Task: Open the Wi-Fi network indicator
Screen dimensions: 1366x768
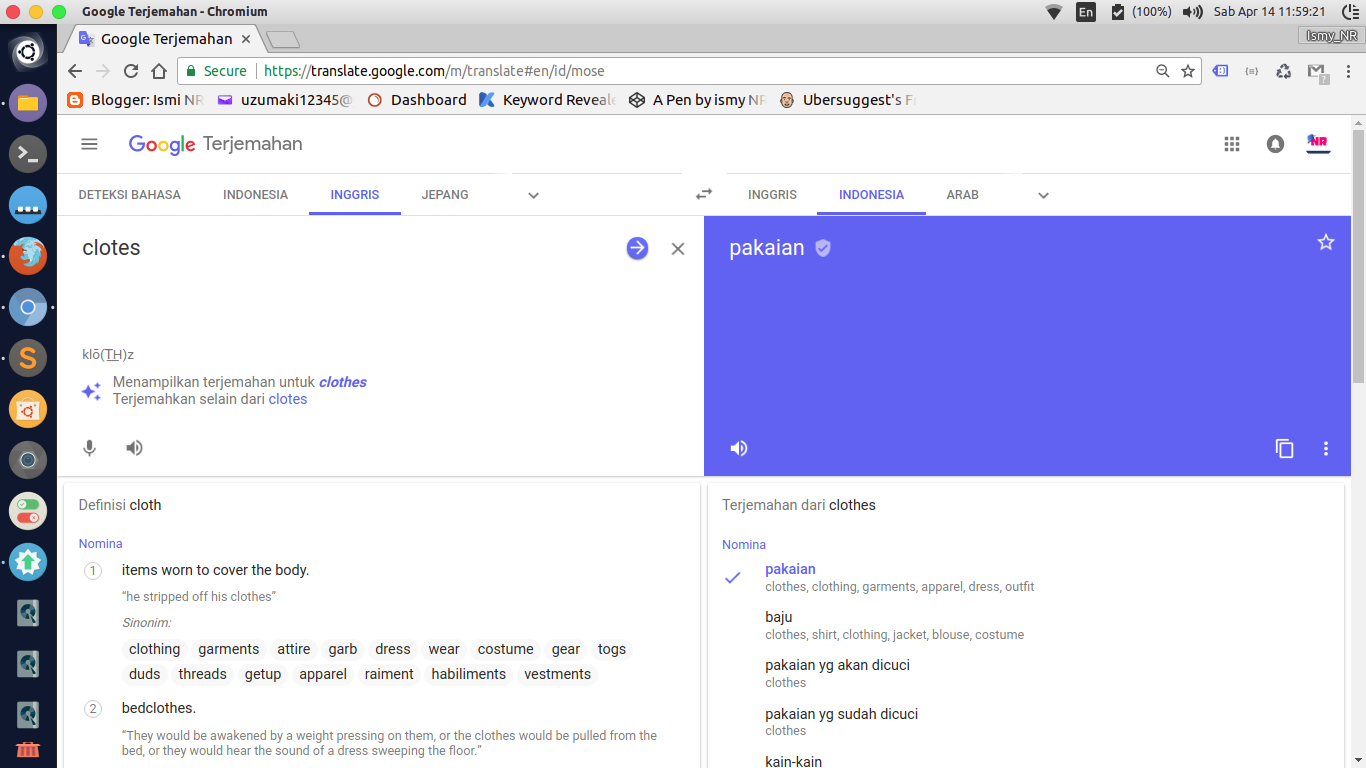Action: [1054, 12]
